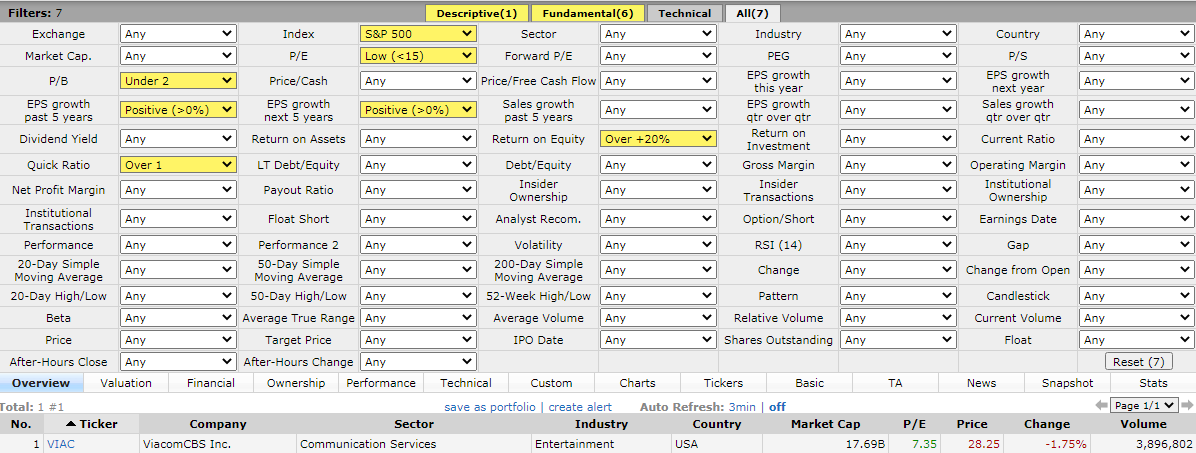
Task: Open the Financial view tab
Action: pos(211,383)
